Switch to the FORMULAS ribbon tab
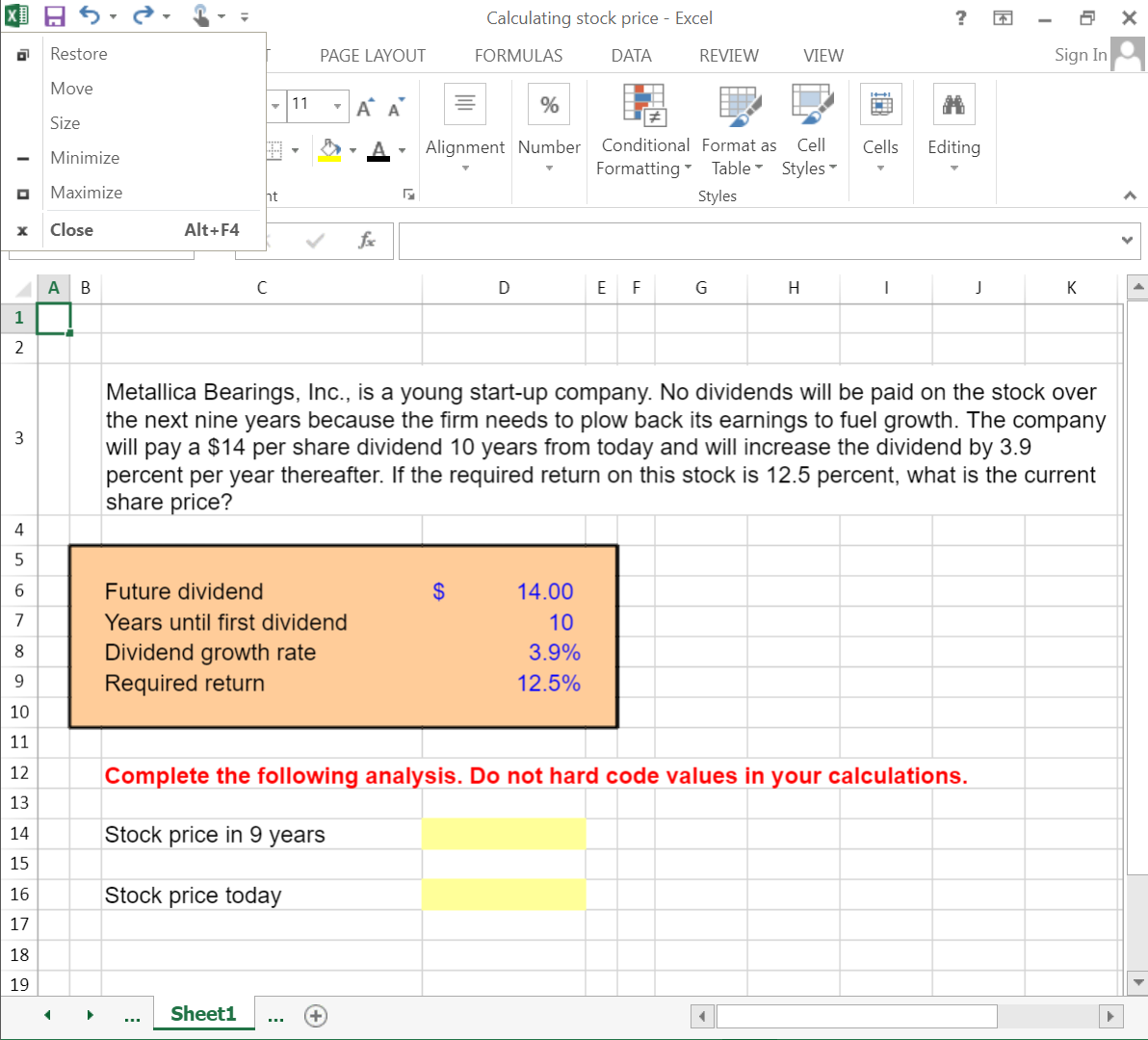The image size is (1148, 1040). 518,55
